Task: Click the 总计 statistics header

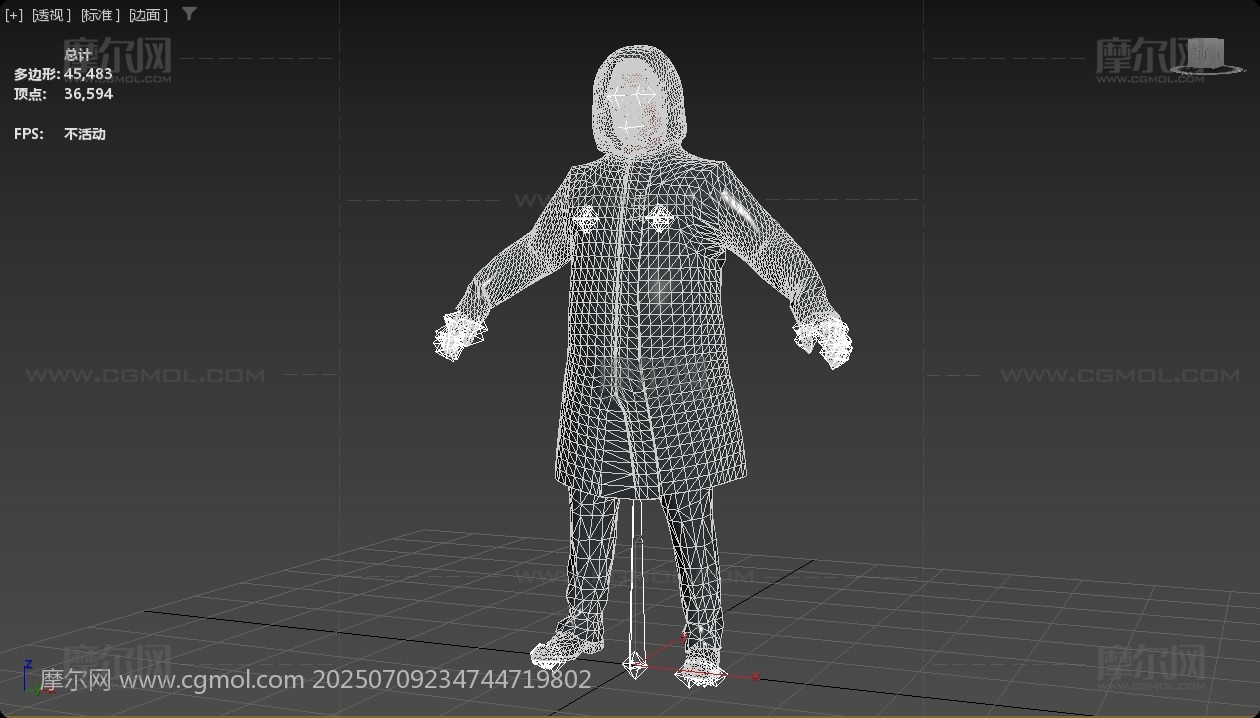Action: 78,55
